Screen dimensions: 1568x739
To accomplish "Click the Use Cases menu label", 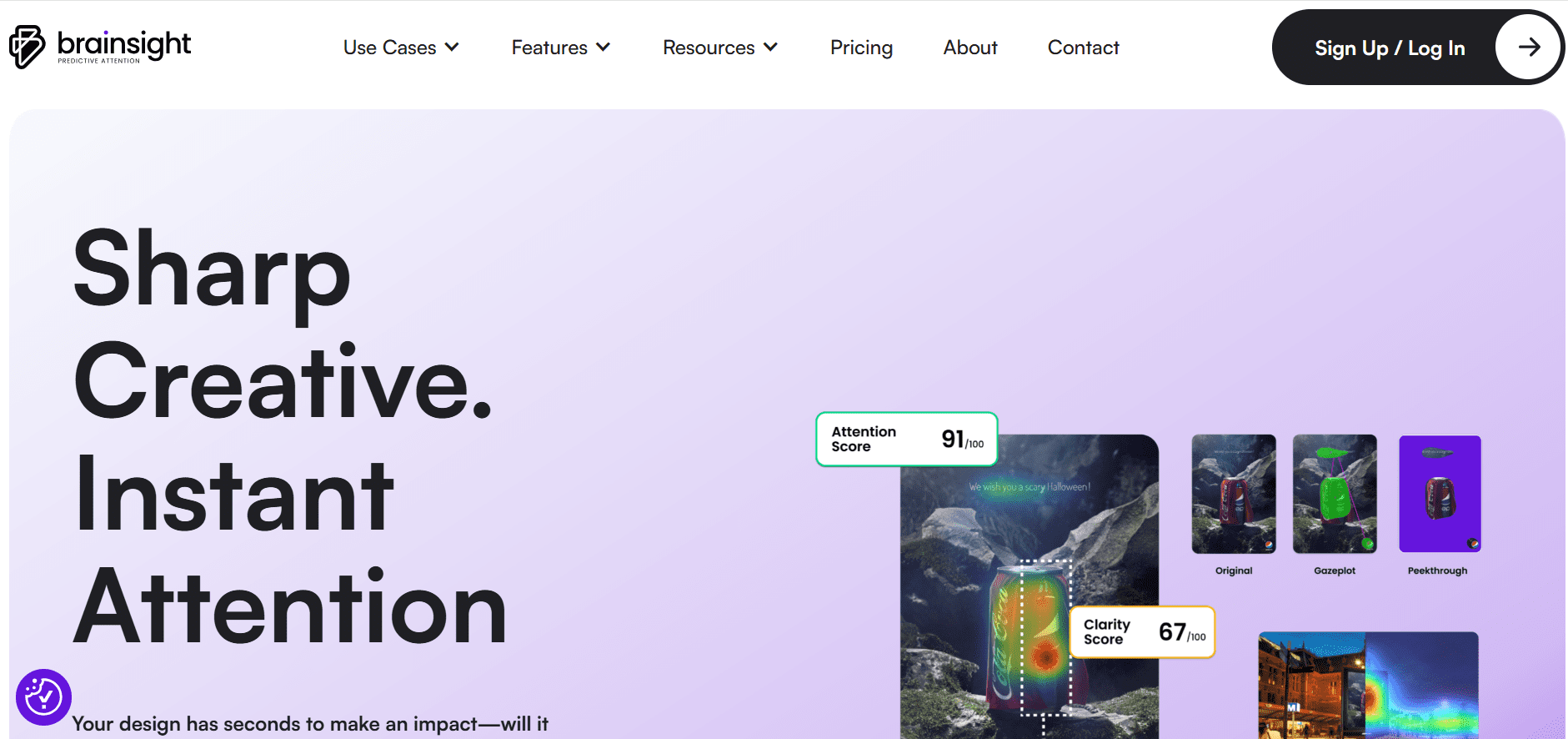I will [389, 48].
